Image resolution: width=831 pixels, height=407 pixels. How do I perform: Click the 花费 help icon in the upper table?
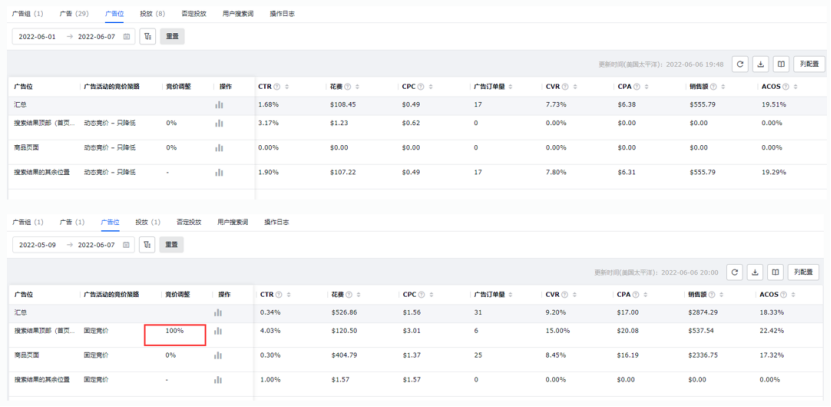point(347,86)
